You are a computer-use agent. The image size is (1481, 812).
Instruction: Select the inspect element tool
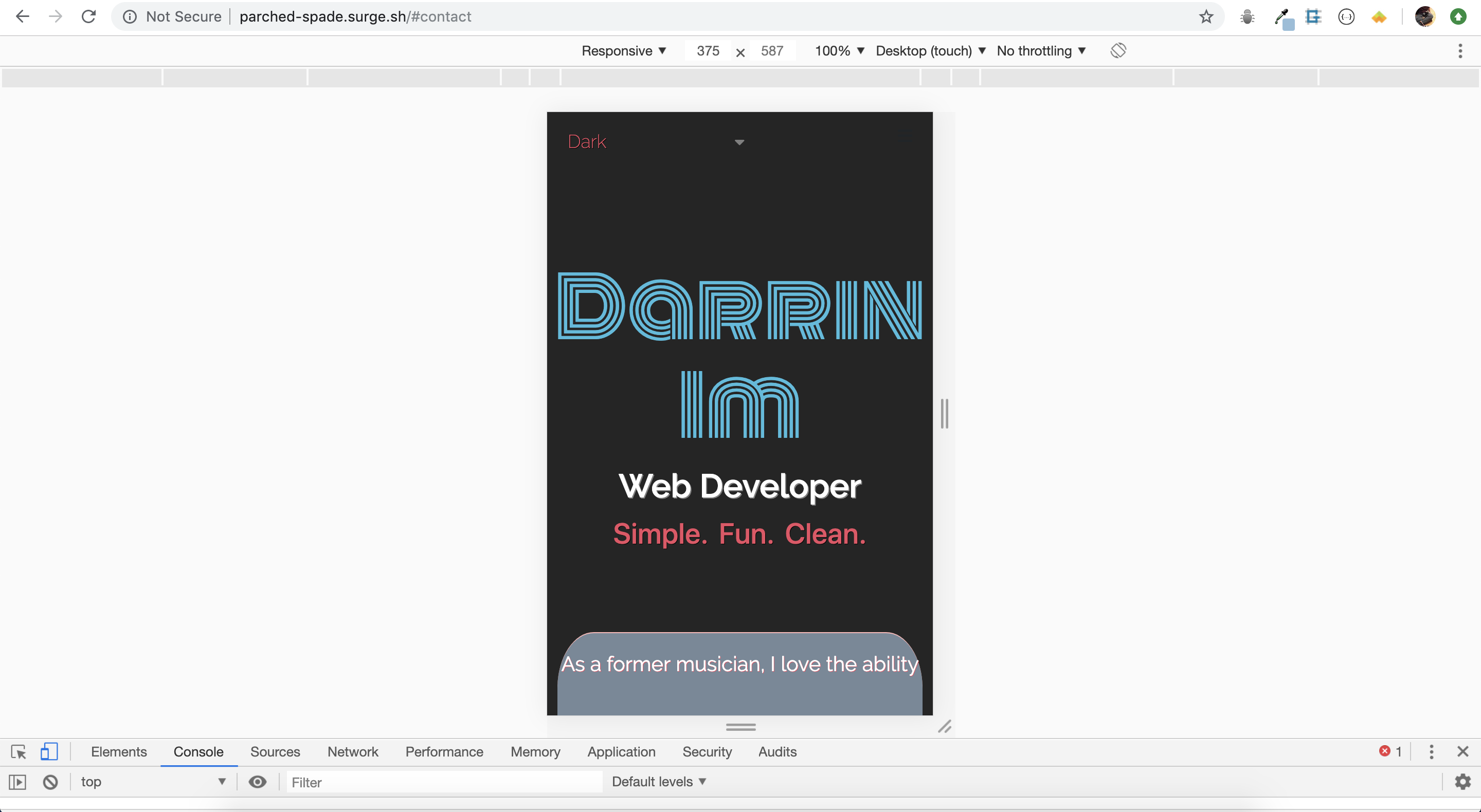point(19,752)
